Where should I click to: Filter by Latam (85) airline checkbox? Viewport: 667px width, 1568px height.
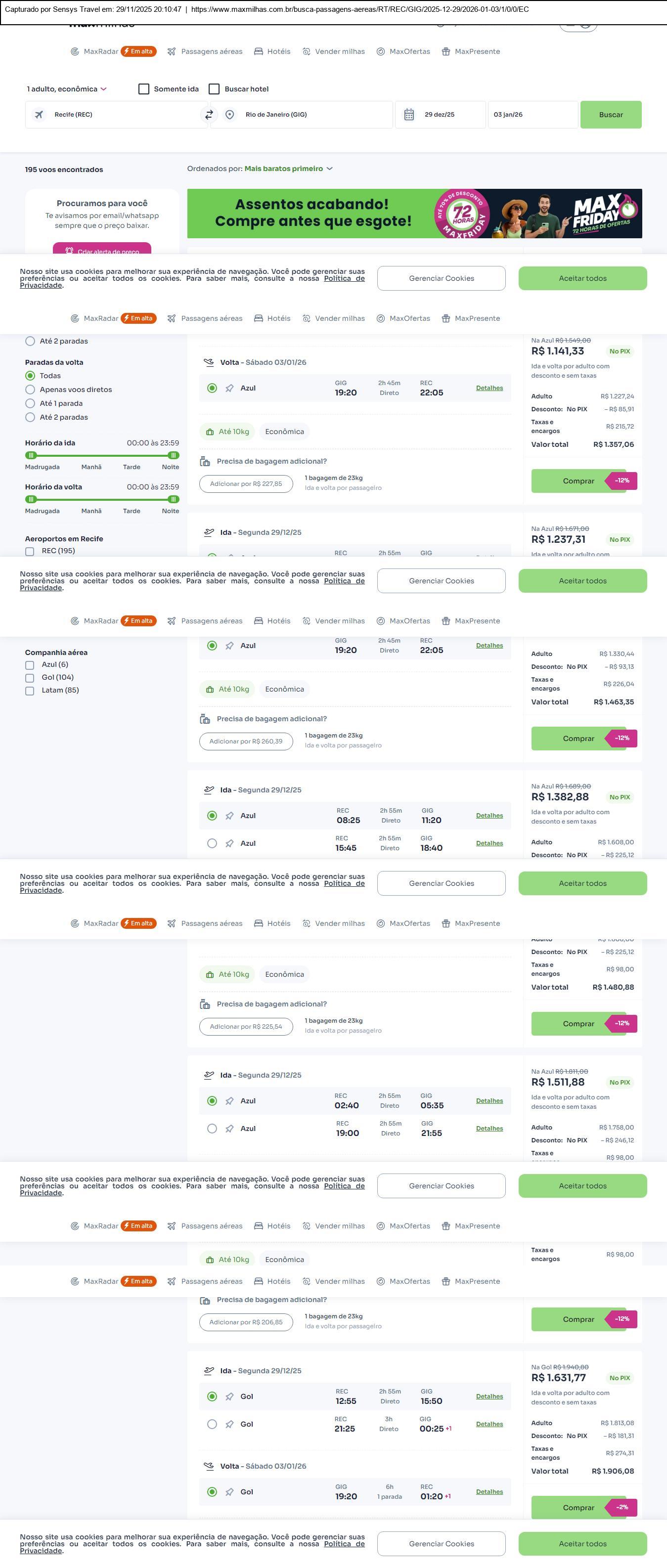coord(30,690)
